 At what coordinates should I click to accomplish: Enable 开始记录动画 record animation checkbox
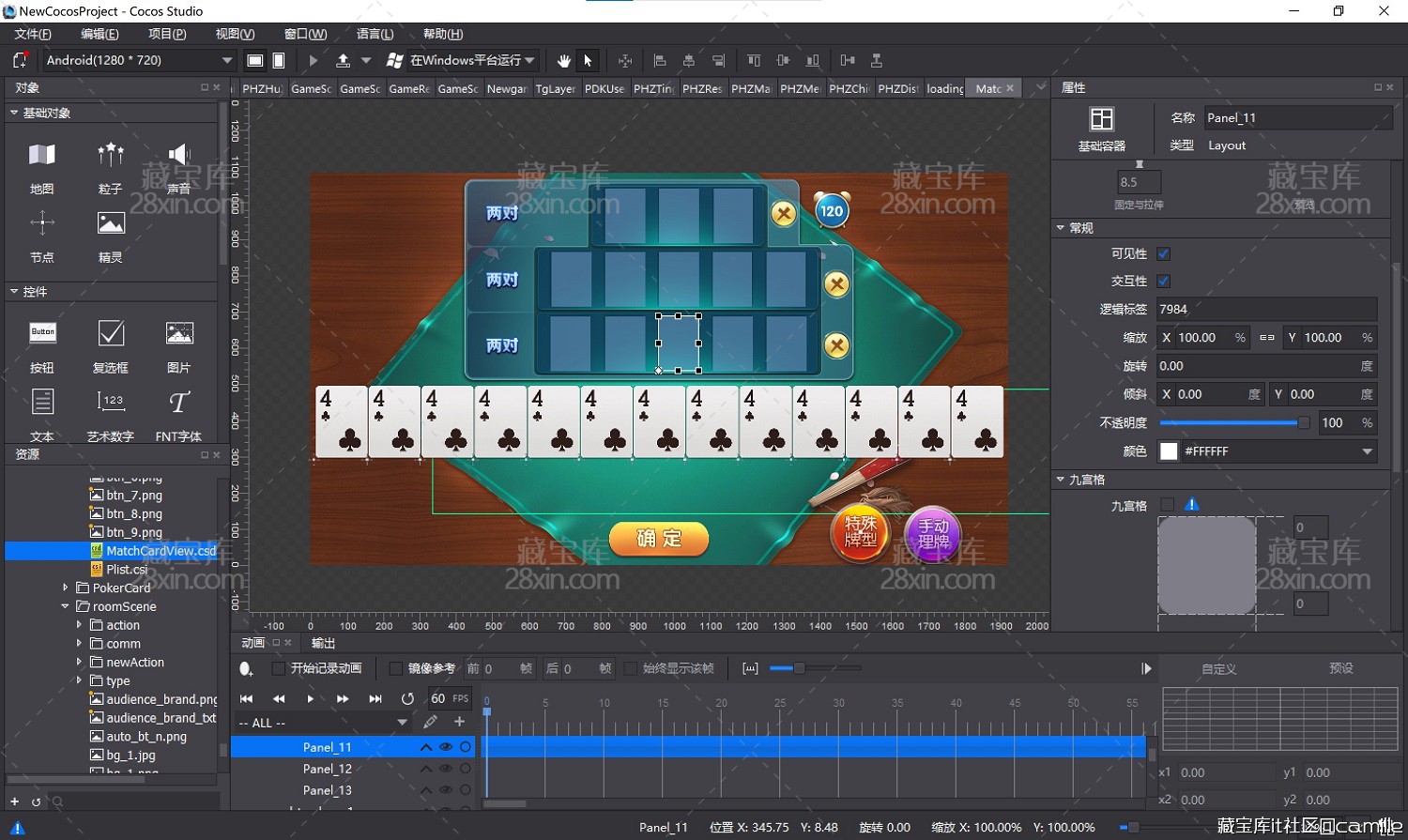pos(279,668)
